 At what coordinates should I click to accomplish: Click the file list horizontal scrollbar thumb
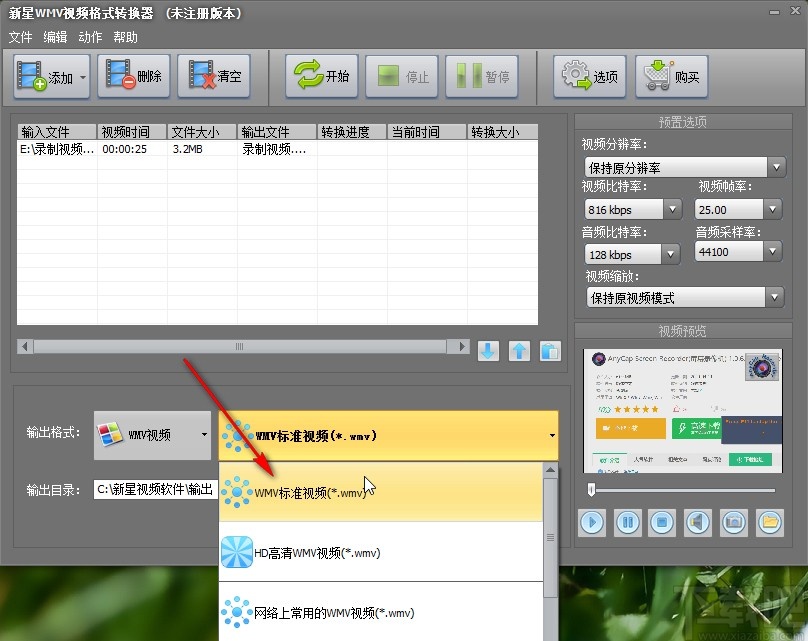240,346
